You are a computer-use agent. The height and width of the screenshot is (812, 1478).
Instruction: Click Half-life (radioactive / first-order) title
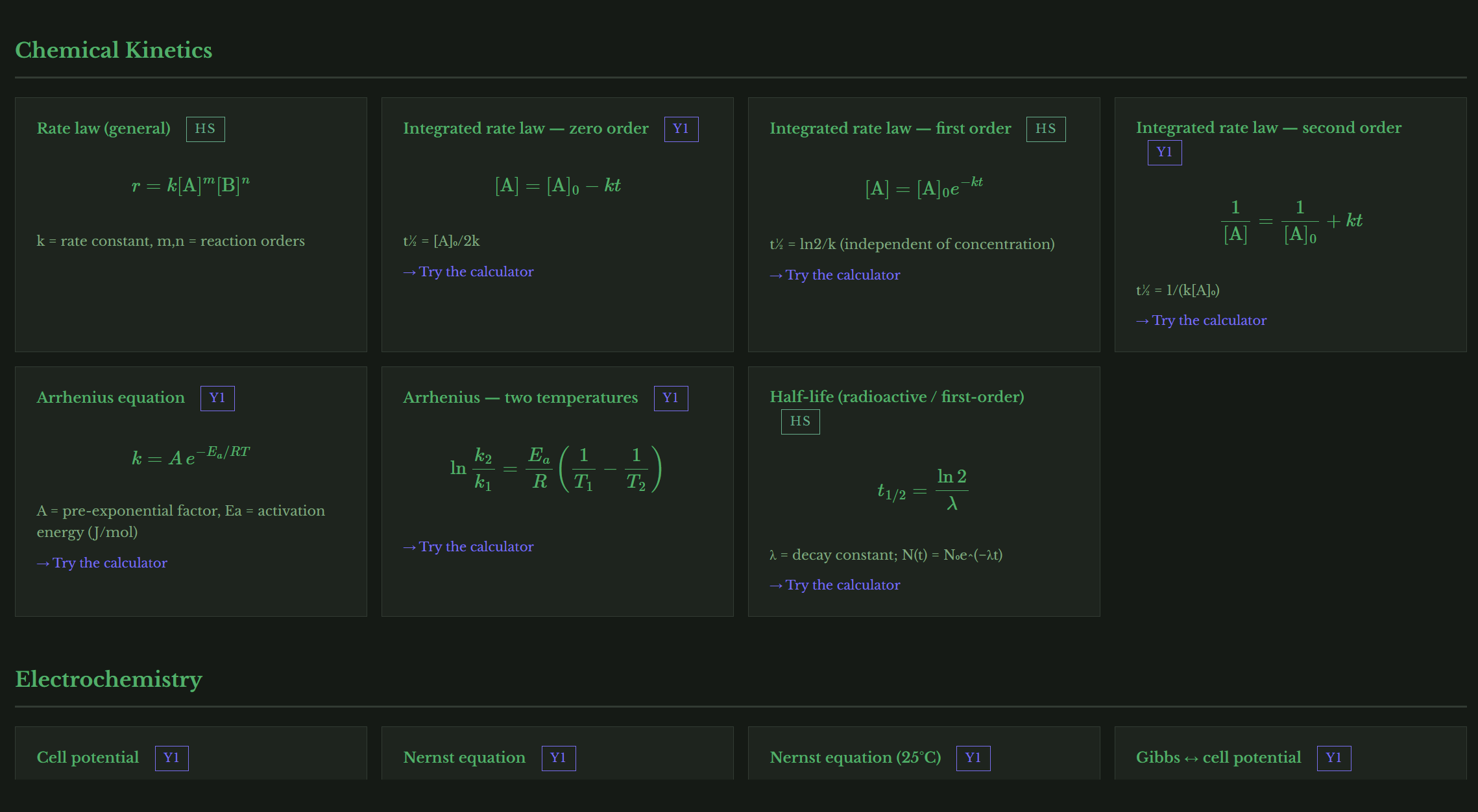click(897, 397)
